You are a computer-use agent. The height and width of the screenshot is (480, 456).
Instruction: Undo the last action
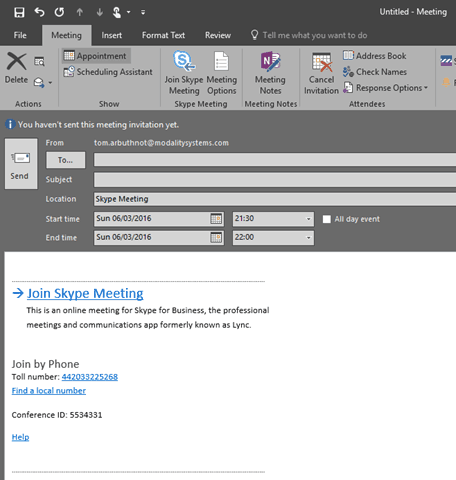39,12
